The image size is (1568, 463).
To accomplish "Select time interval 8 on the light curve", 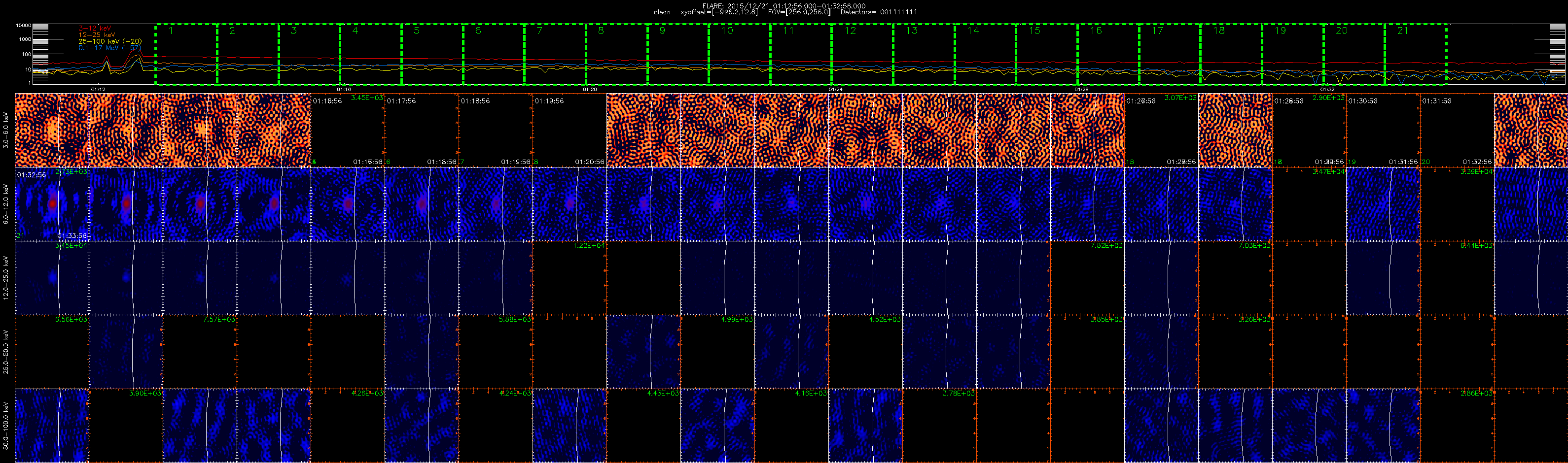I will 617,55.
